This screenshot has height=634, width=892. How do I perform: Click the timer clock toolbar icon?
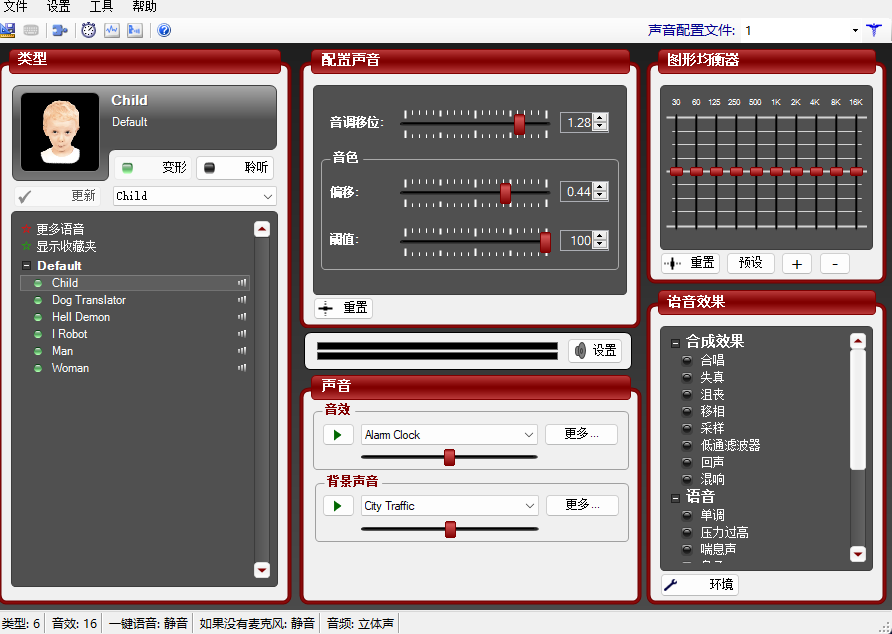tap(88, 30)
